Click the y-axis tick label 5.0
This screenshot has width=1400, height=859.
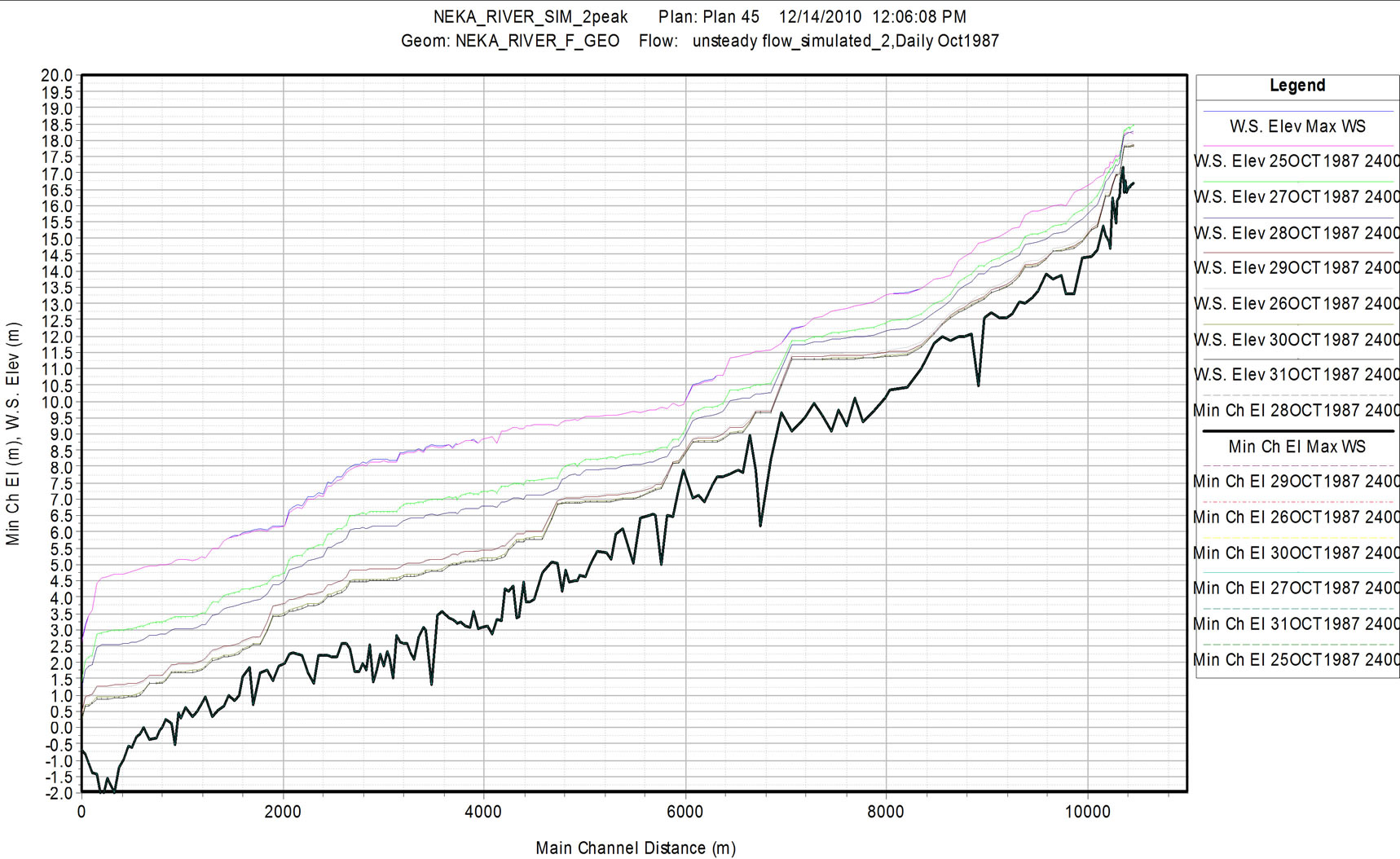pyautogui.click(x=60, y=565)
